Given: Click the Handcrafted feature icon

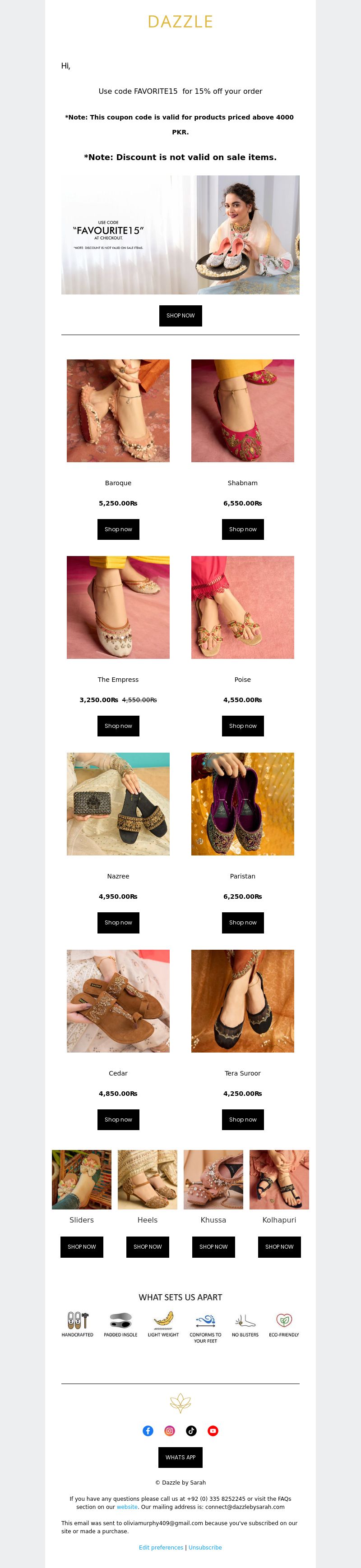Looking at the screenshot, I should point(77,1320).
